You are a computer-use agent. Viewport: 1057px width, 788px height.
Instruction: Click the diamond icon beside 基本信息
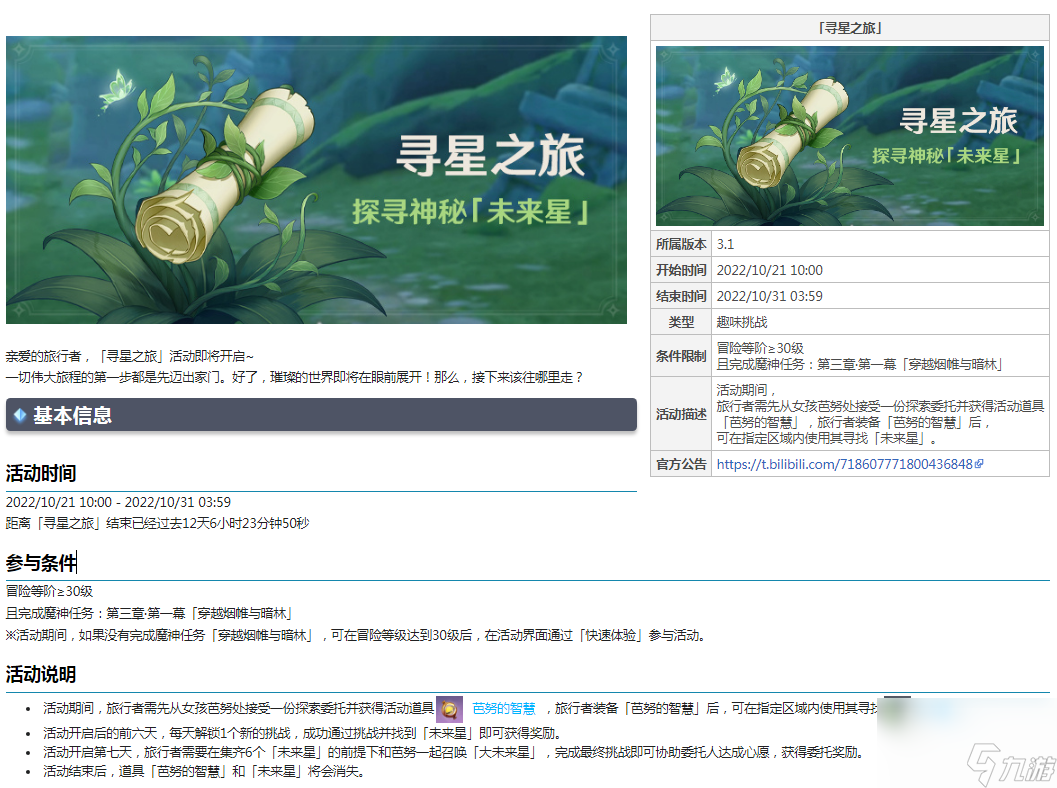20,415
